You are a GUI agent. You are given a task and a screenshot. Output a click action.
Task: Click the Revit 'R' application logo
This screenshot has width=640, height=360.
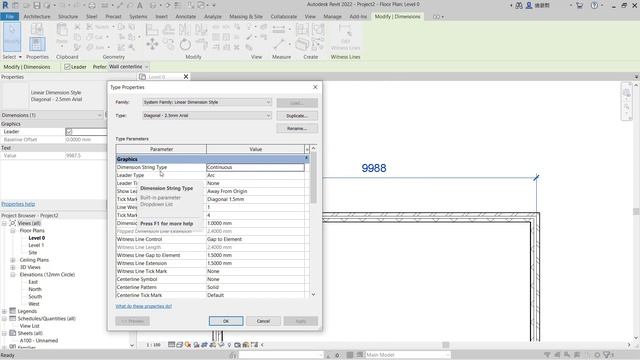5,5
